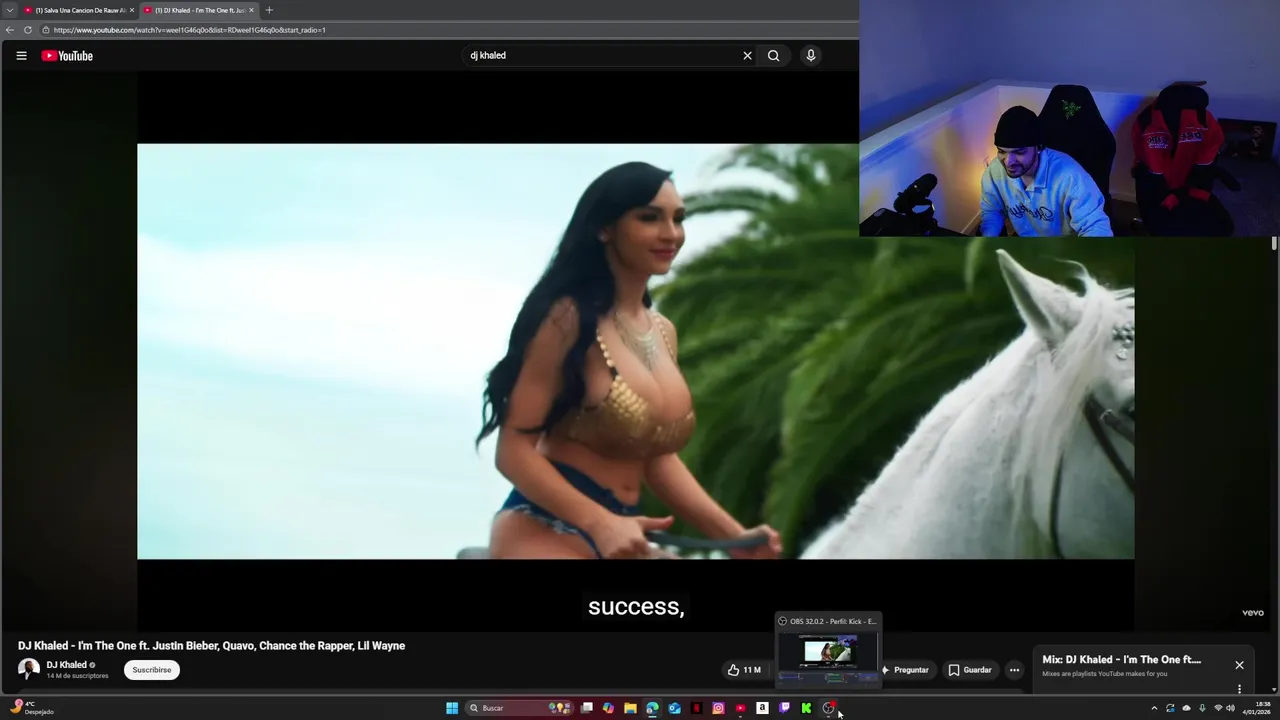Click the OneDrive cloud tray icon
This screenshot has width=1280, height=720.
[x=1187, y=708]
